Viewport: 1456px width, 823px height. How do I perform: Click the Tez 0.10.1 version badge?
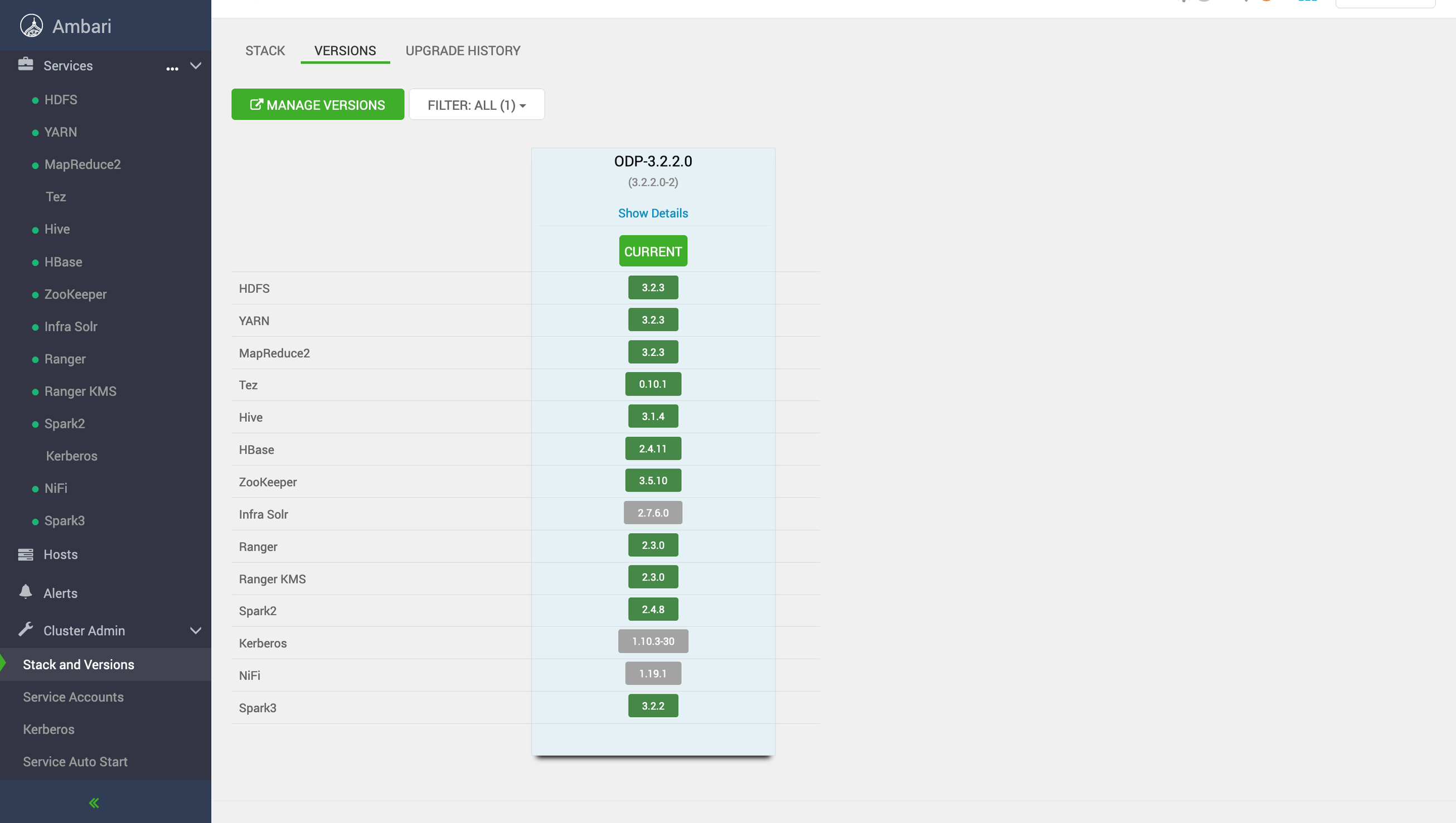click(x=653, y=384)
